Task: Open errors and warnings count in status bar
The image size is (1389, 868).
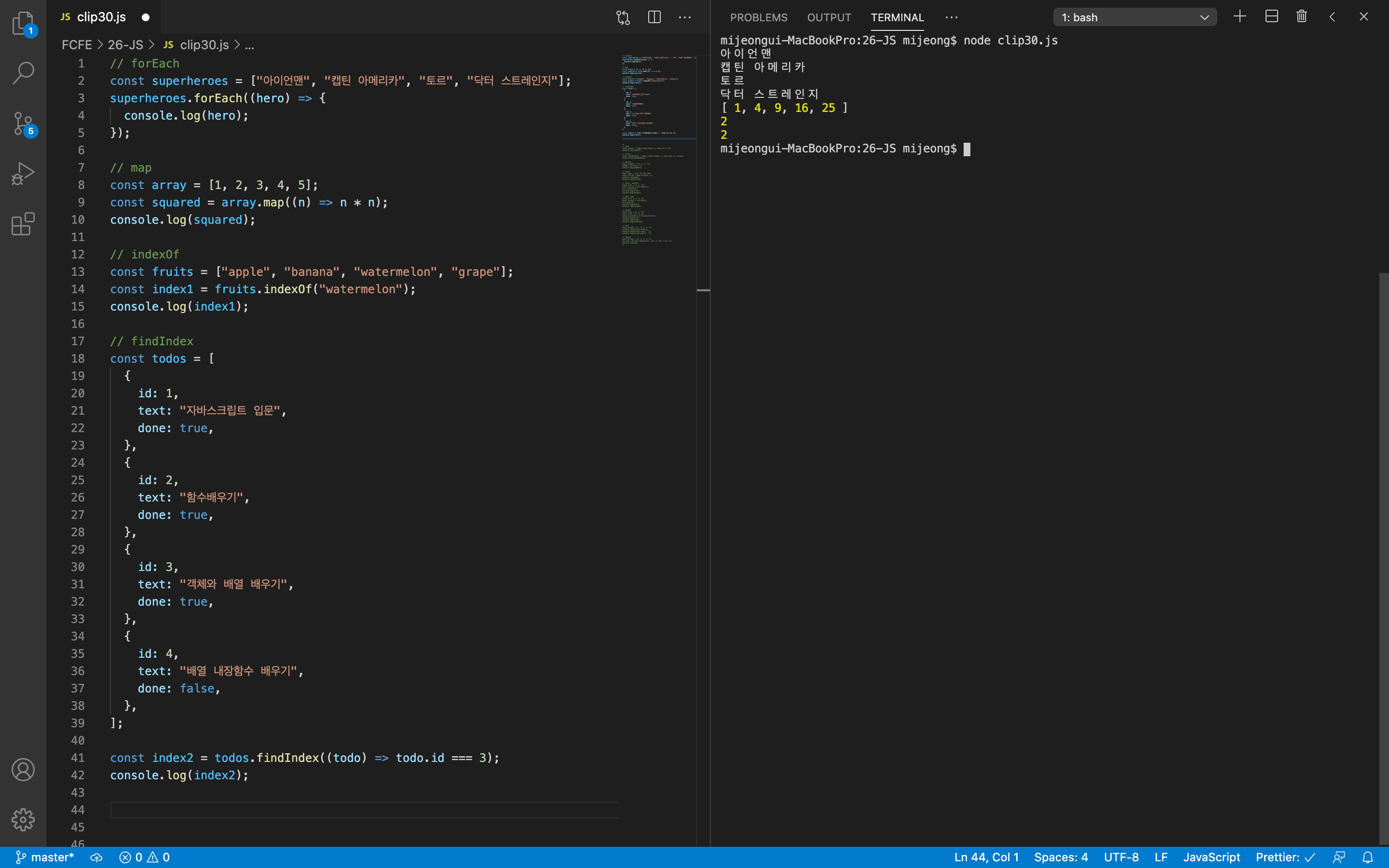Action: 144,857
